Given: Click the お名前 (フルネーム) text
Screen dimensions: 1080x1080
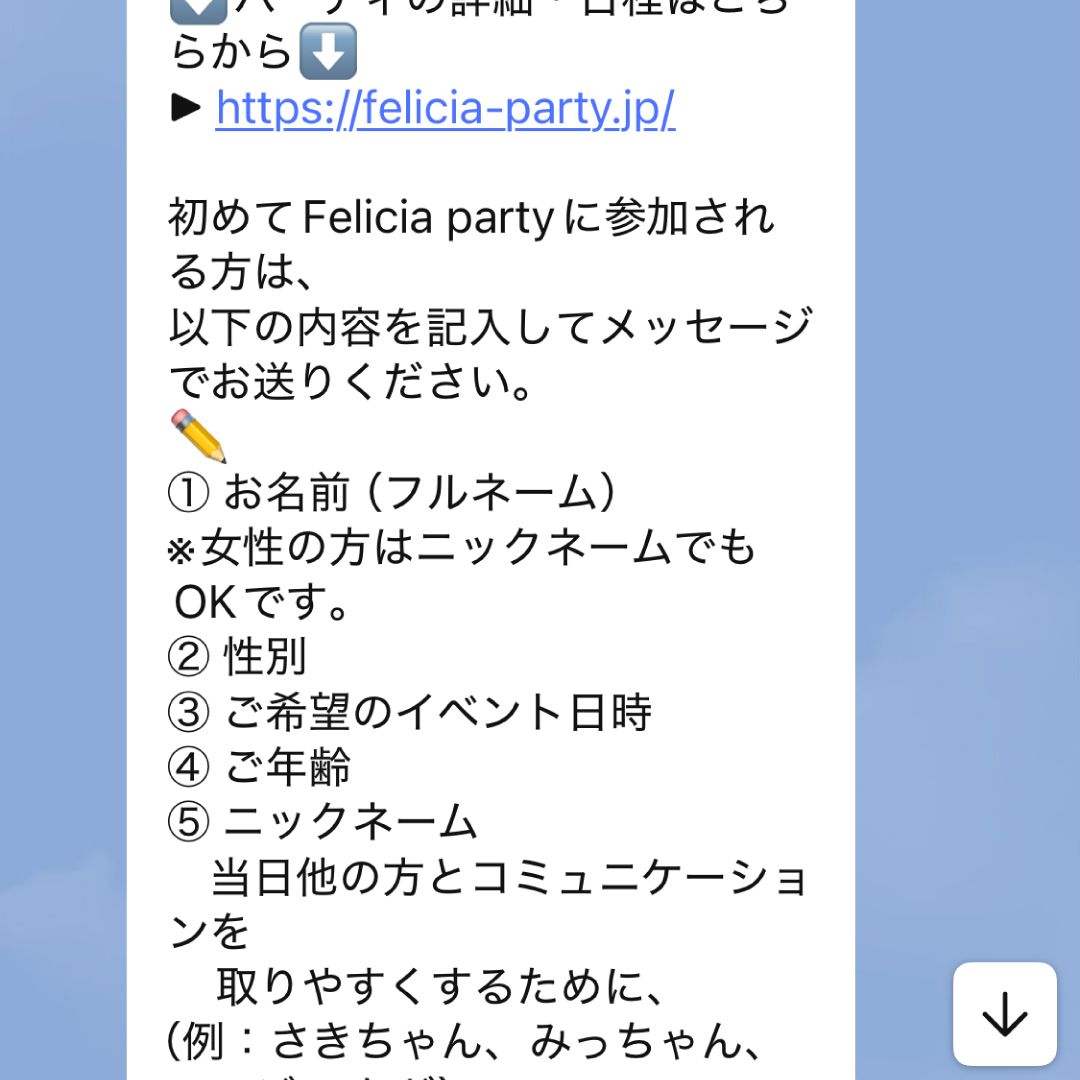Looking at the screenshot, I should point(420,492).
